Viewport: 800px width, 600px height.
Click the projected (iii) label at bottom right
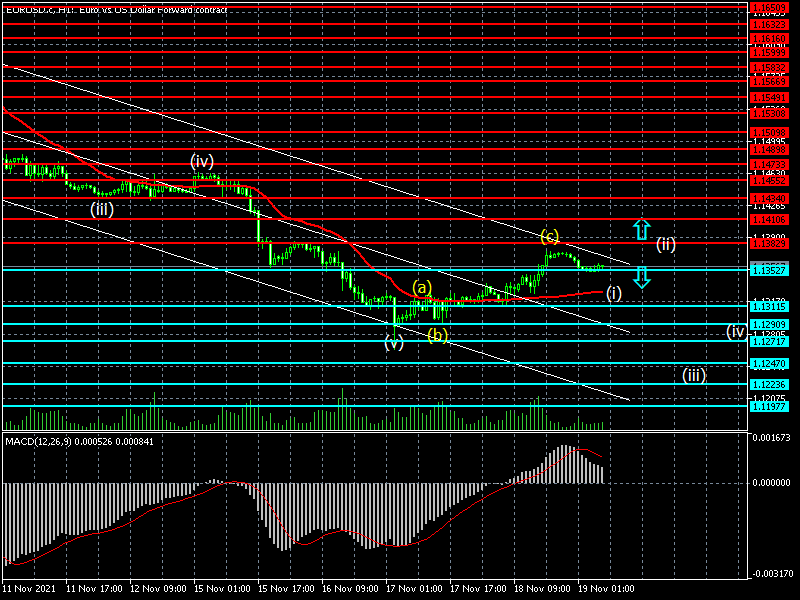pyautogui.click(x=694, y=375)
